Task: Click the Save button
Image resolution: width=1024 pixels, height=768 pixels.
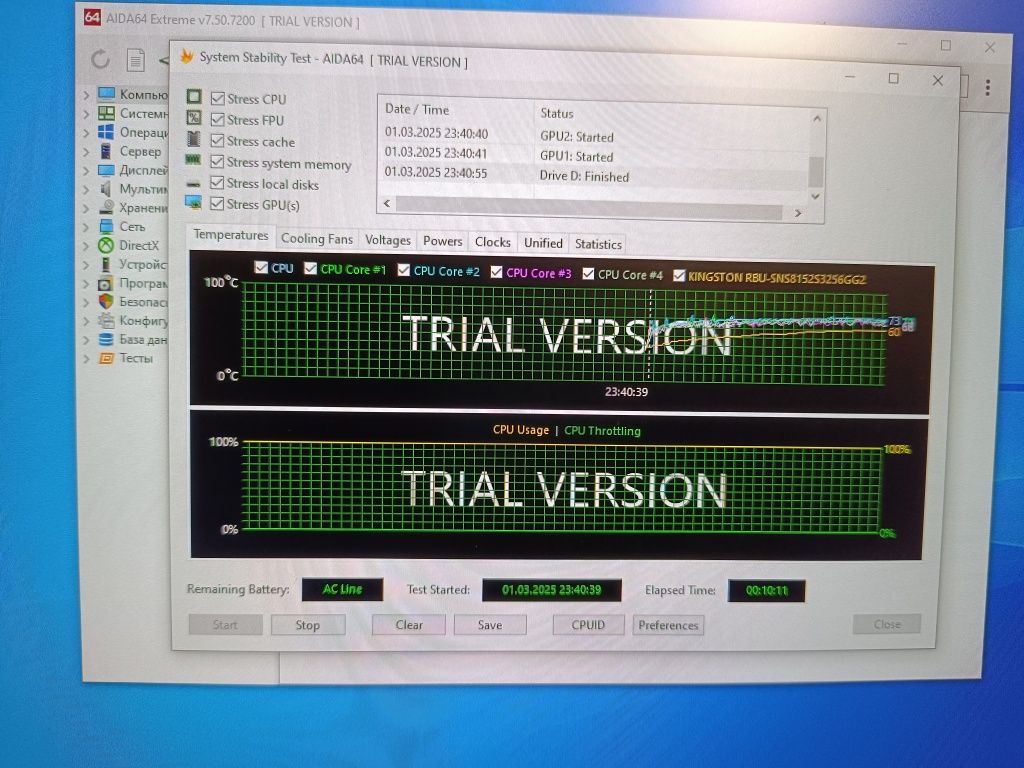Action: tap(490, 625)
